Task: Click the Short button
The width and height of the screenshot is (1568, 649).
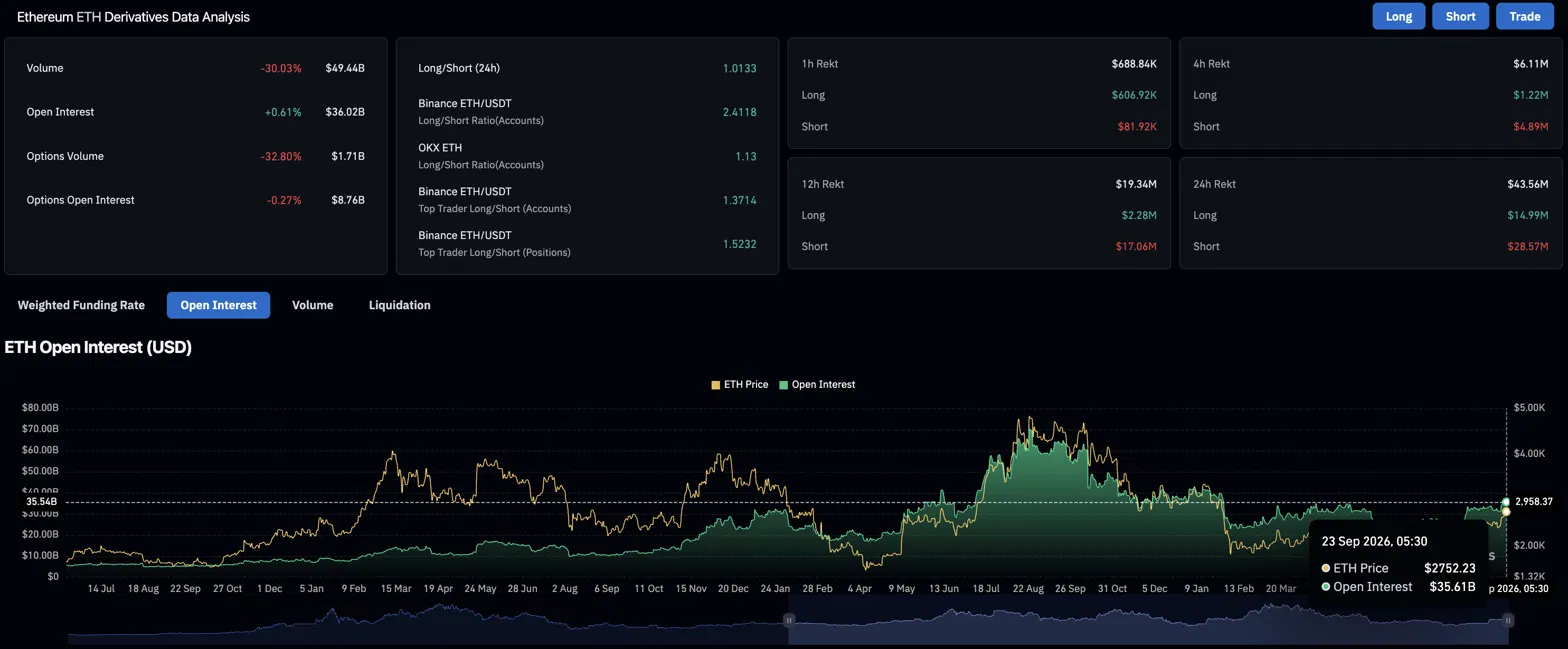Action: pos(1460,16)
